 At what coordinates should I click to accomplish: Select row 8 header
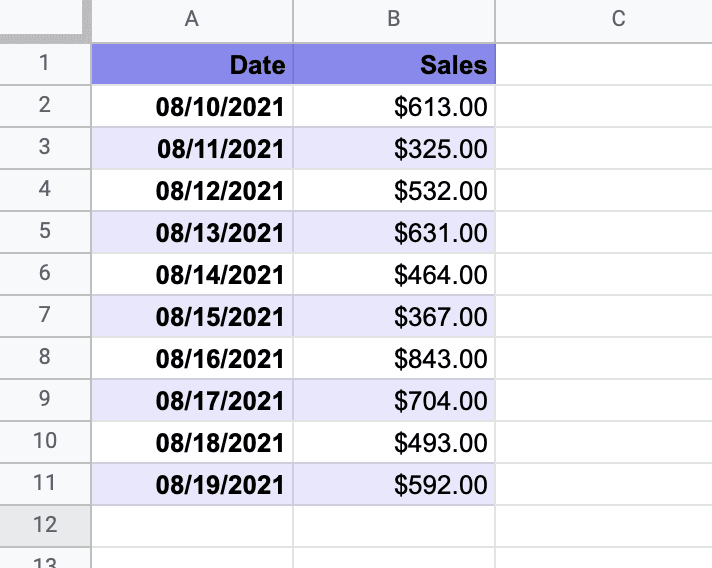click(x=45, y=358)
